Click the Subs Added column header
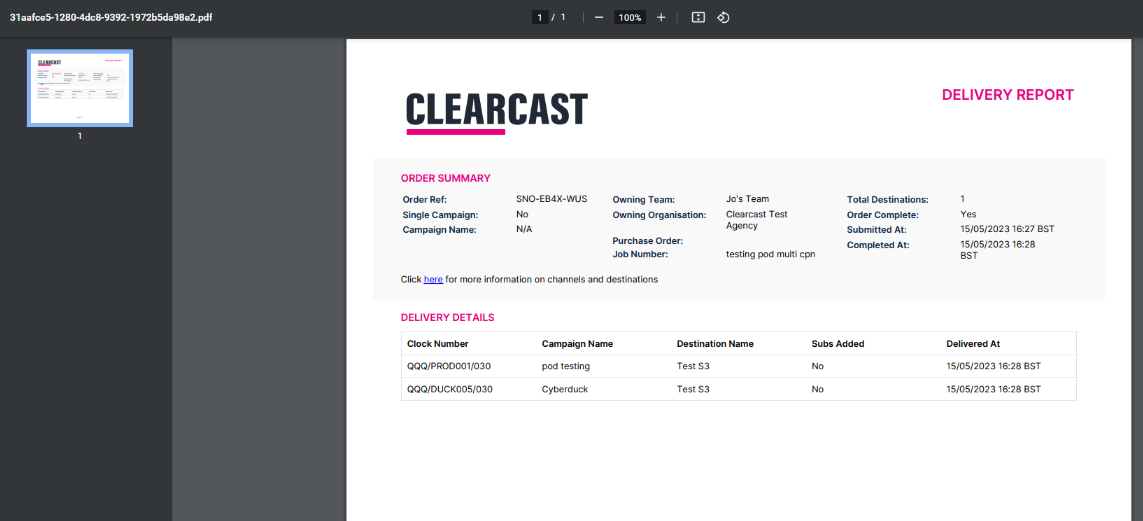 pos(838,343)
